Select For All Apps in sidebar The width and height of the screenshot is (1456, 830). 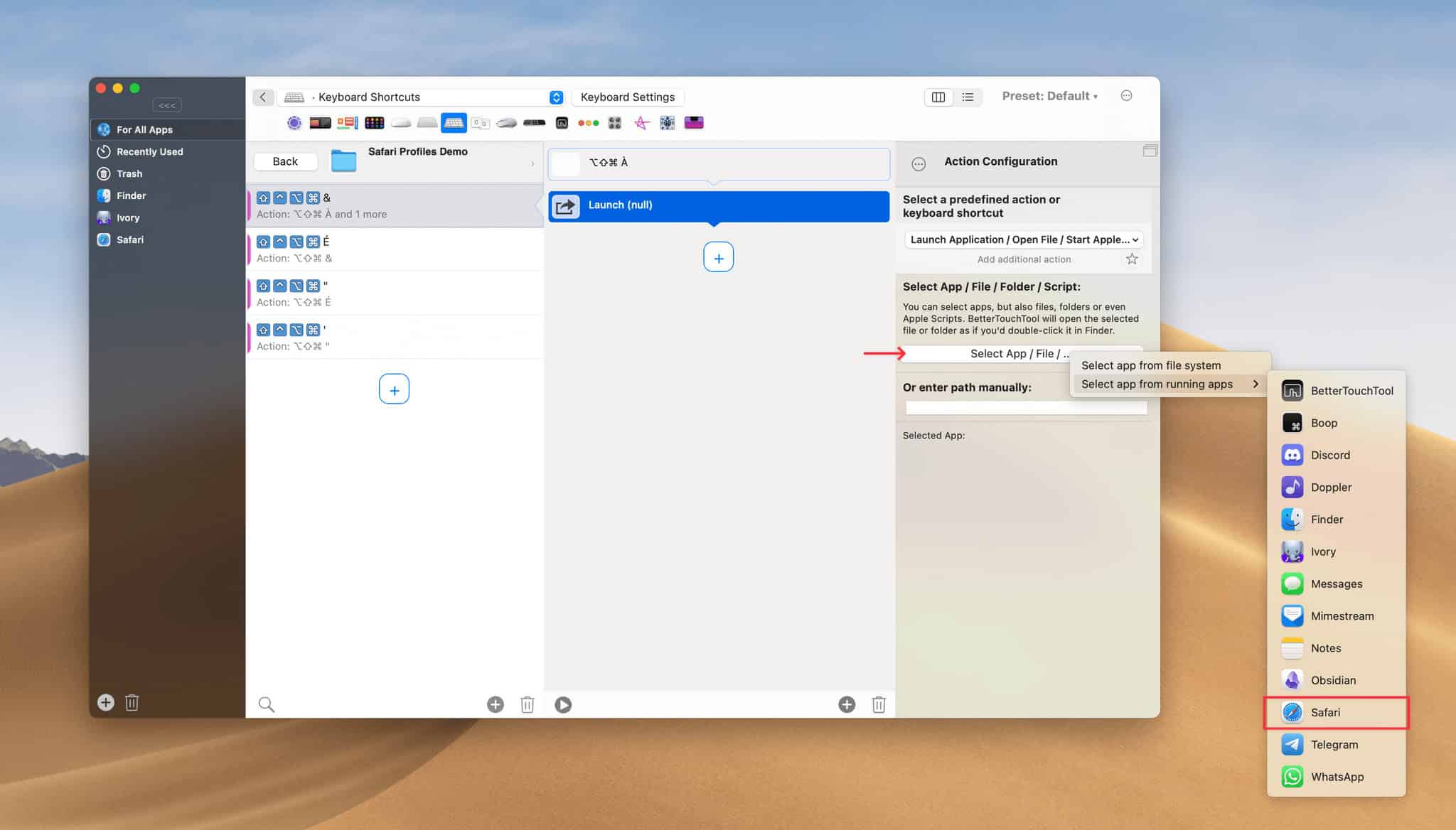point(168,129)
